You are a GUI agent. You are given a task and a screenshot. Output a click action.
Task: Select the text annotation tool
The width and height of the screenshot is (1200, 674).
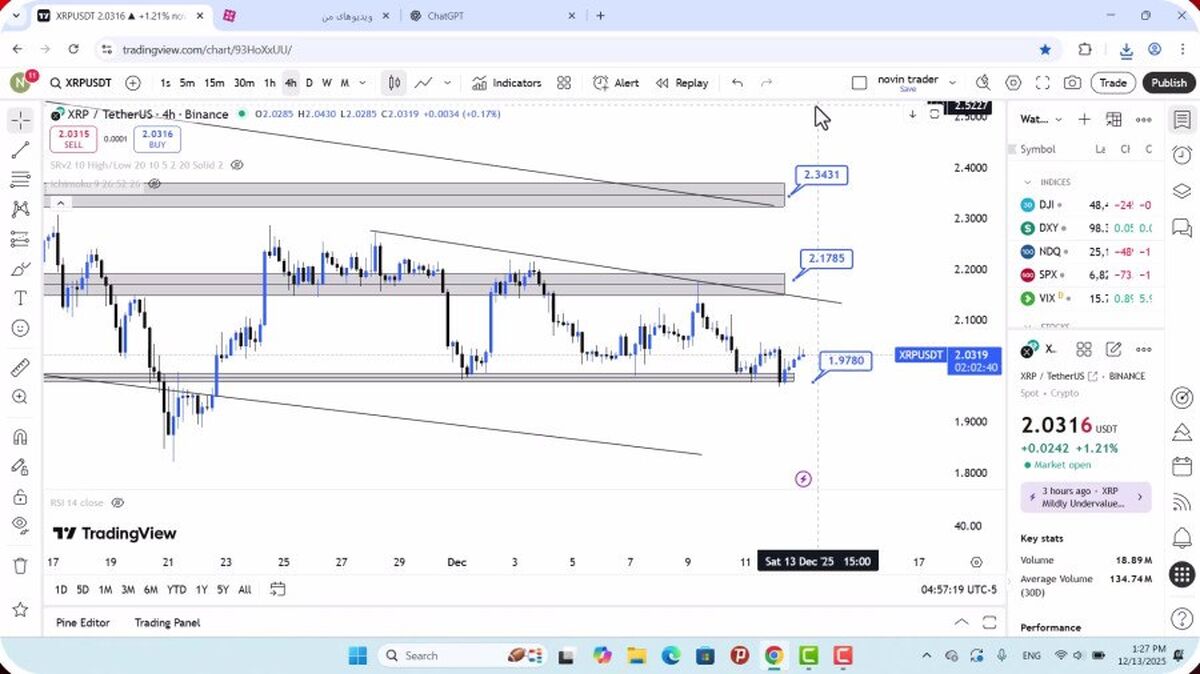pyautogui.click(x=20, y=298)
